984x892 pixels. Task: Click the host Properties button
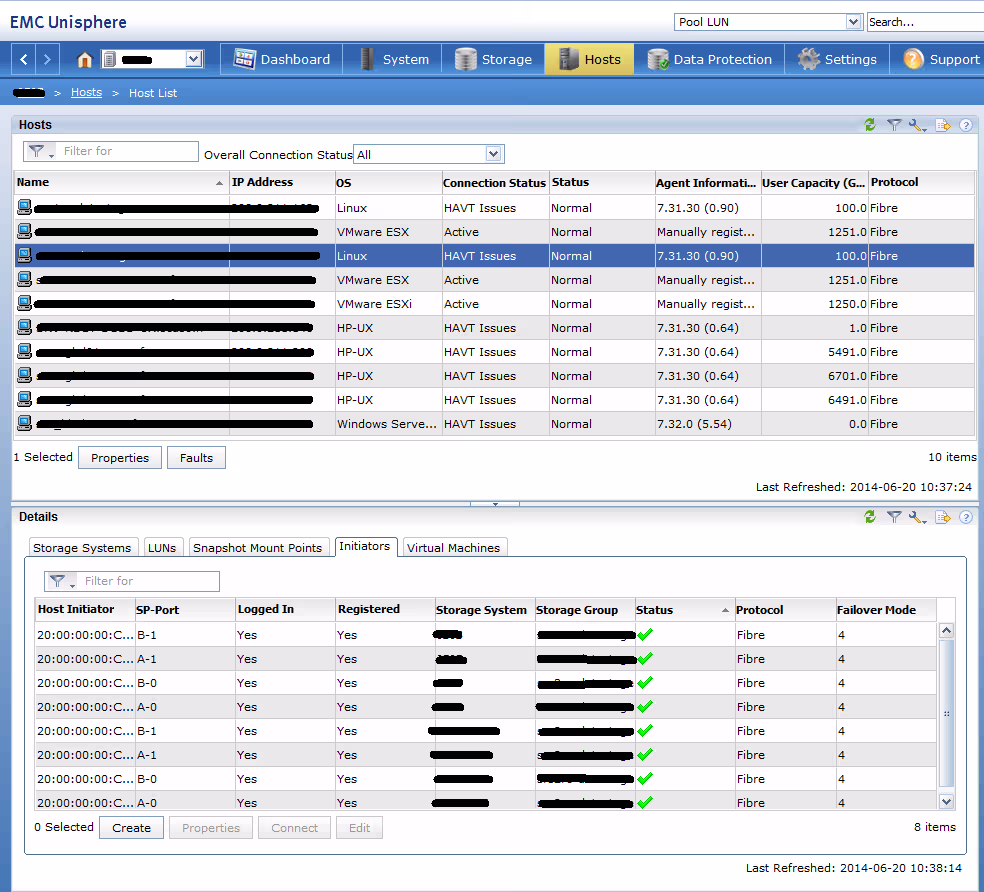[x=120, y=458]
